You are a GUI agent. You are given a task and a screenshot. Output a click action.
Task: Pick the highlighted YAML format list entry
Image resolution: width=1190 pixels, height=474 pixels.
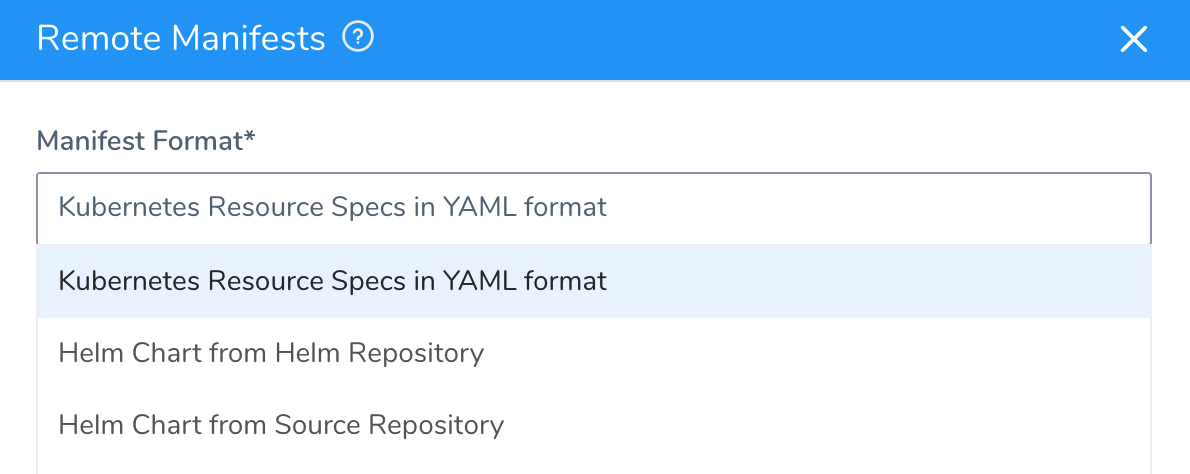coord(593,281)
